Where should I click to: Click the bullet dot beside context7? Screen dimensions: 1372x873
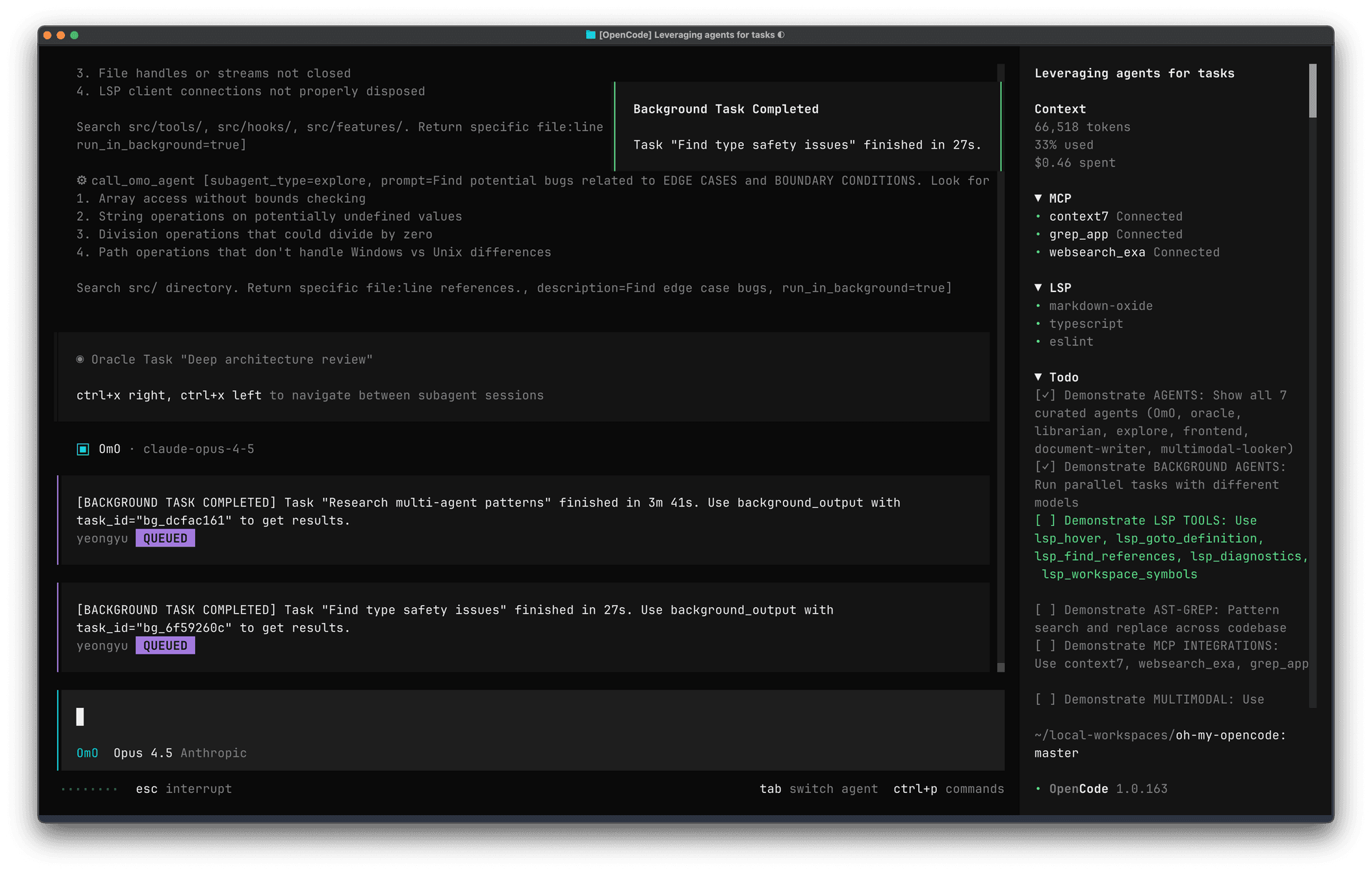click(1038, 216)
